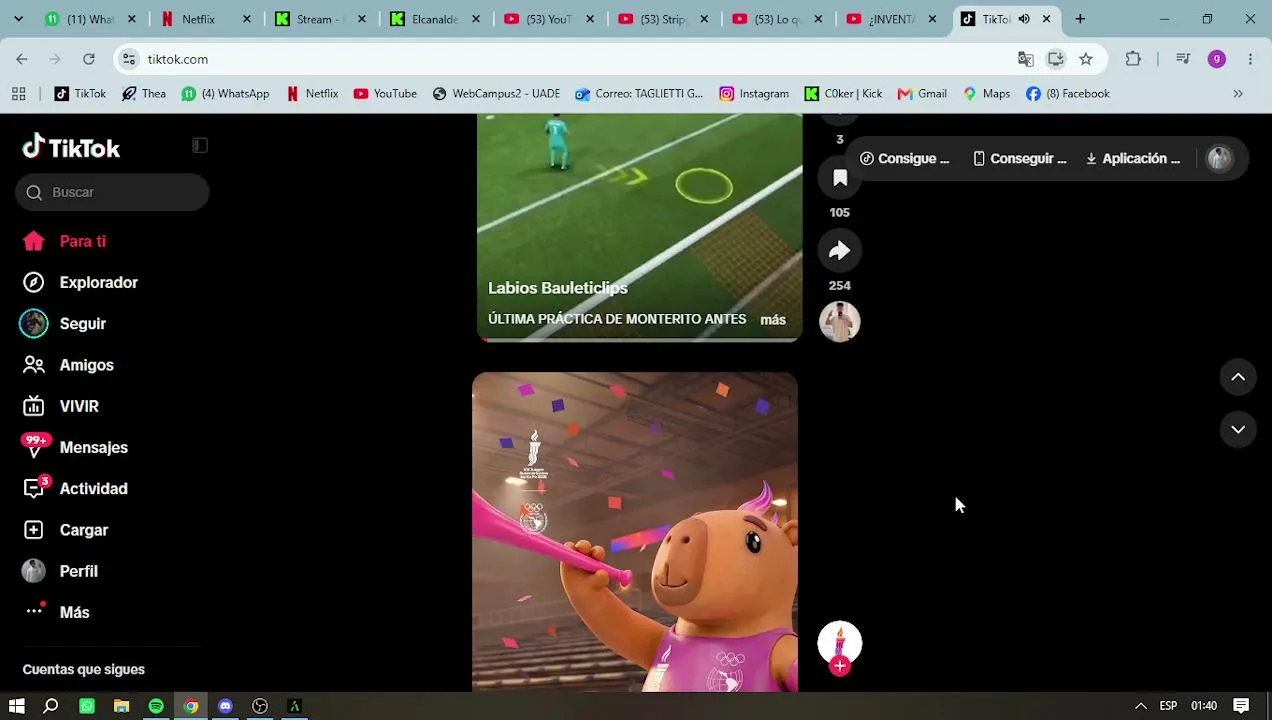The height and width of the screenshot is (720, 1272).
Task: Play the capybara mascot video
Action: coord(635,532)
